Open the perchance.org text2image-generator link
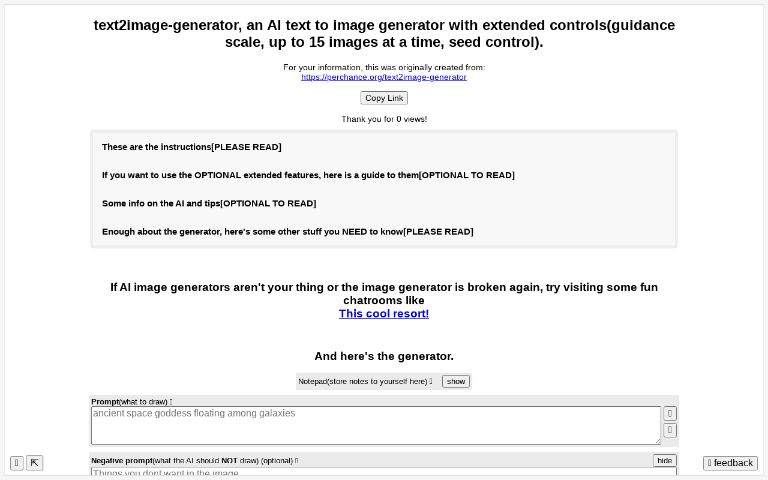The width and height of the screenshot is (768, 480). [x=384, y=77]
